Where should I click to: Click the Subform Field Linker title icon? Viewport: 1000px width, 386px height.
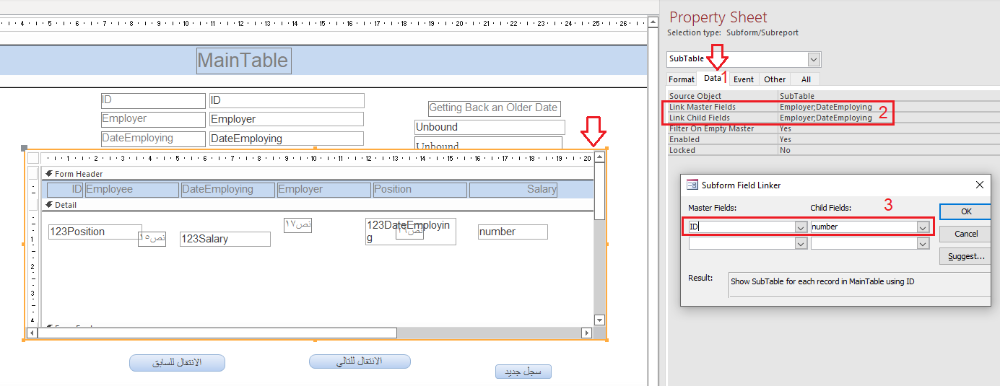691,185
